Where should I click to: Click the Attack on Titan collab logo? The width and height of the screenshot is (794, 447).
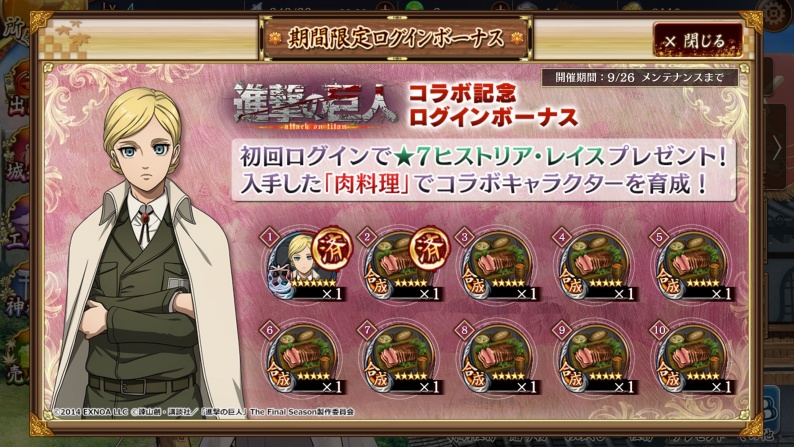pyautogui.click(x=315, y=106)
